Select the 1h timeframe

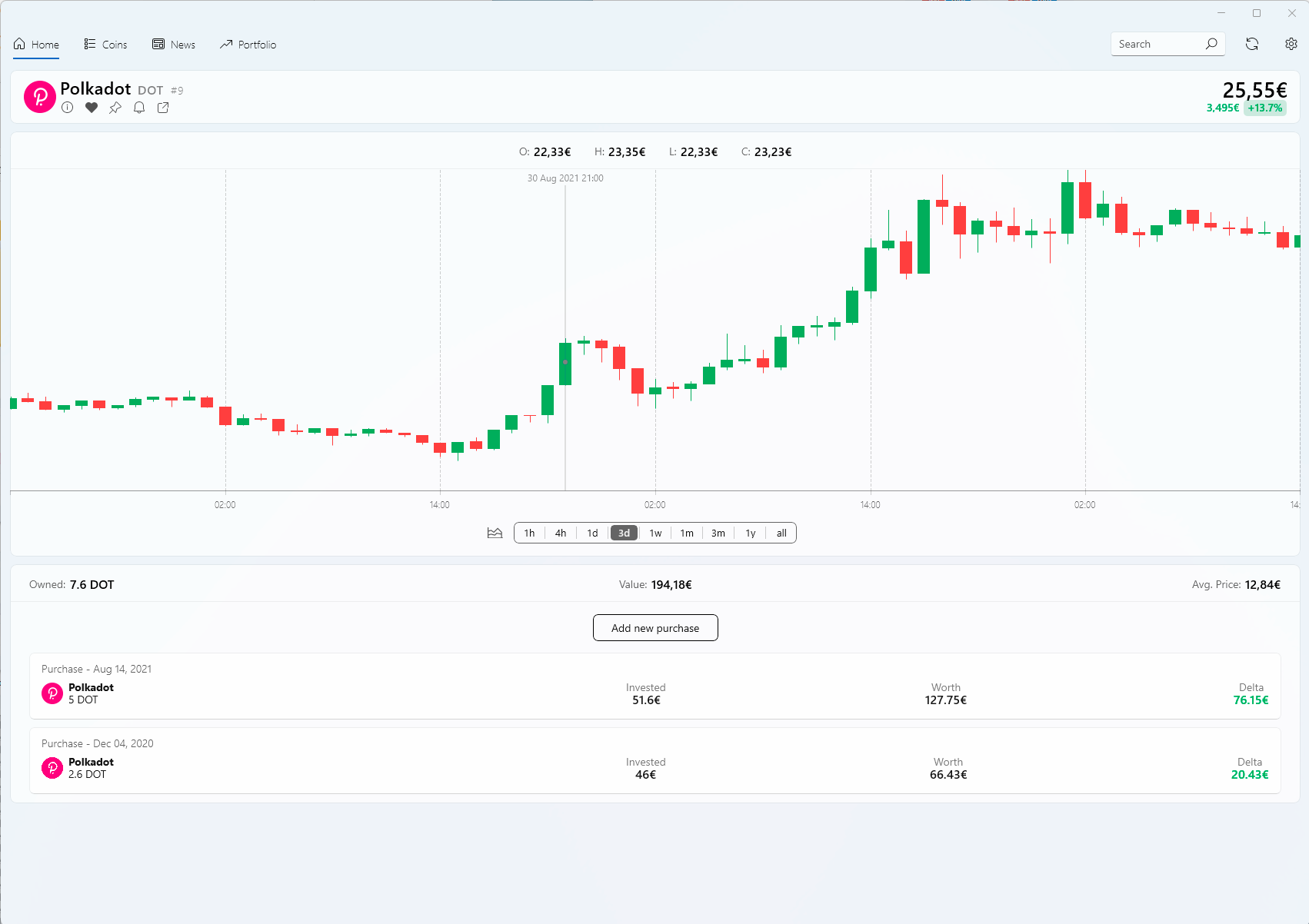(x=529, y=533)
